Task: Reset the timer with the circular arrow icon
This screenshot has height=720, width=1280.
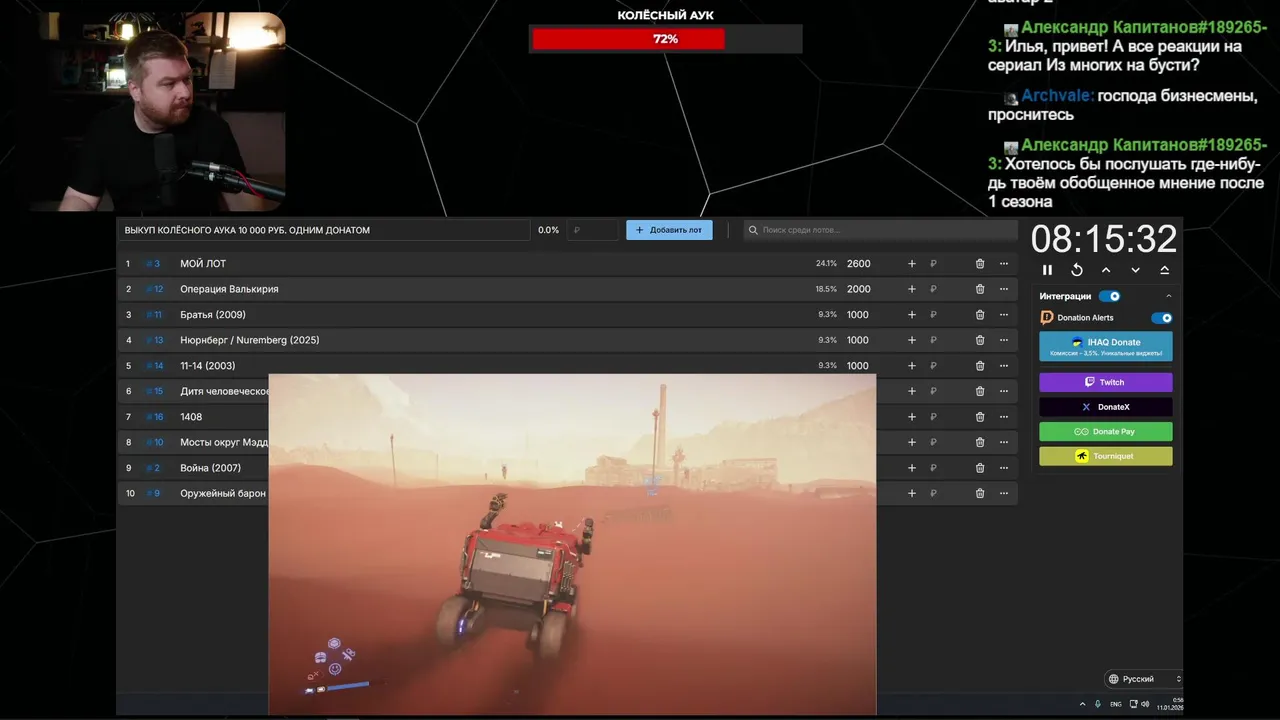Action: click(x=1077, y=270)
